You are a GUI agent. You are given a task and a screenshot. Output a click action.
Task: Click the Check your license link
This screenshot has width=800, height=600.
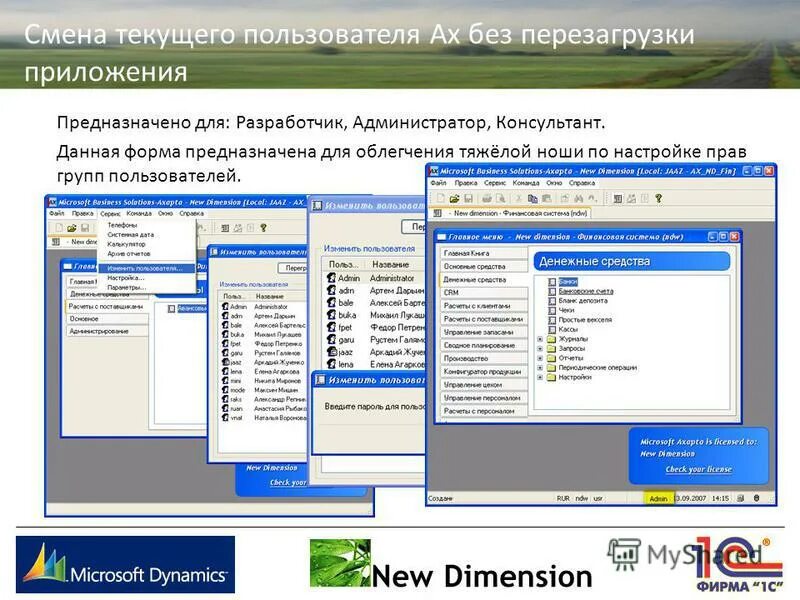[699, 469]
